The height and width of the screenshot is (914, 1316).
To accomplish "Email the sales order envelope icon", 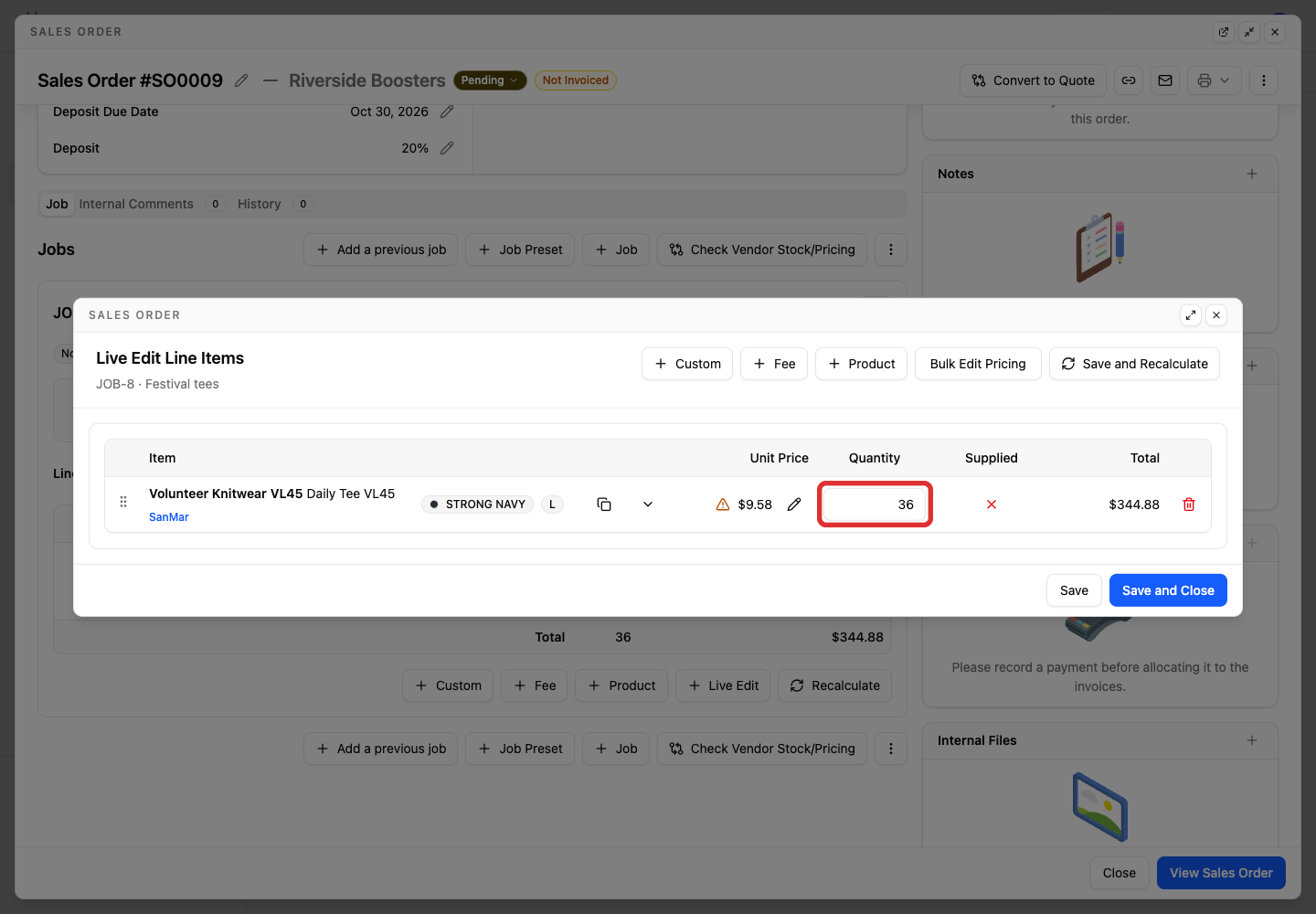I will click(1165, 80).
